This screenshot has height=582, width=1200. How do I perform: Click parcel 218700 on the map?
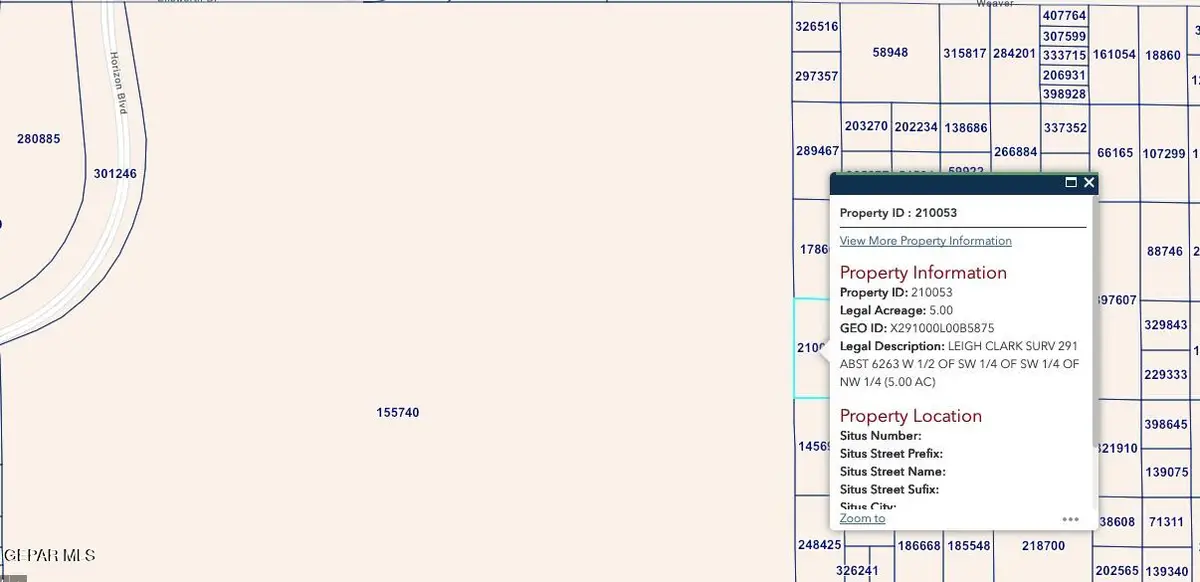[x=1043, y=546]
